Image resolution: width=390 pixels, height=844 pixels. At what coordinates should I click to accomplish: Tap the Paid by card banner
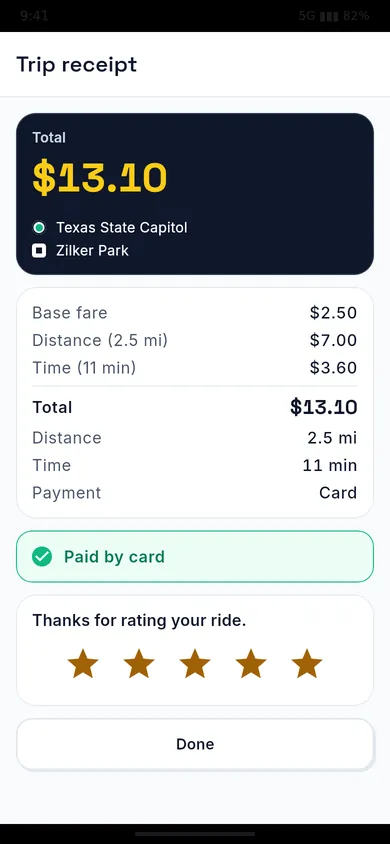coord(195,557)
